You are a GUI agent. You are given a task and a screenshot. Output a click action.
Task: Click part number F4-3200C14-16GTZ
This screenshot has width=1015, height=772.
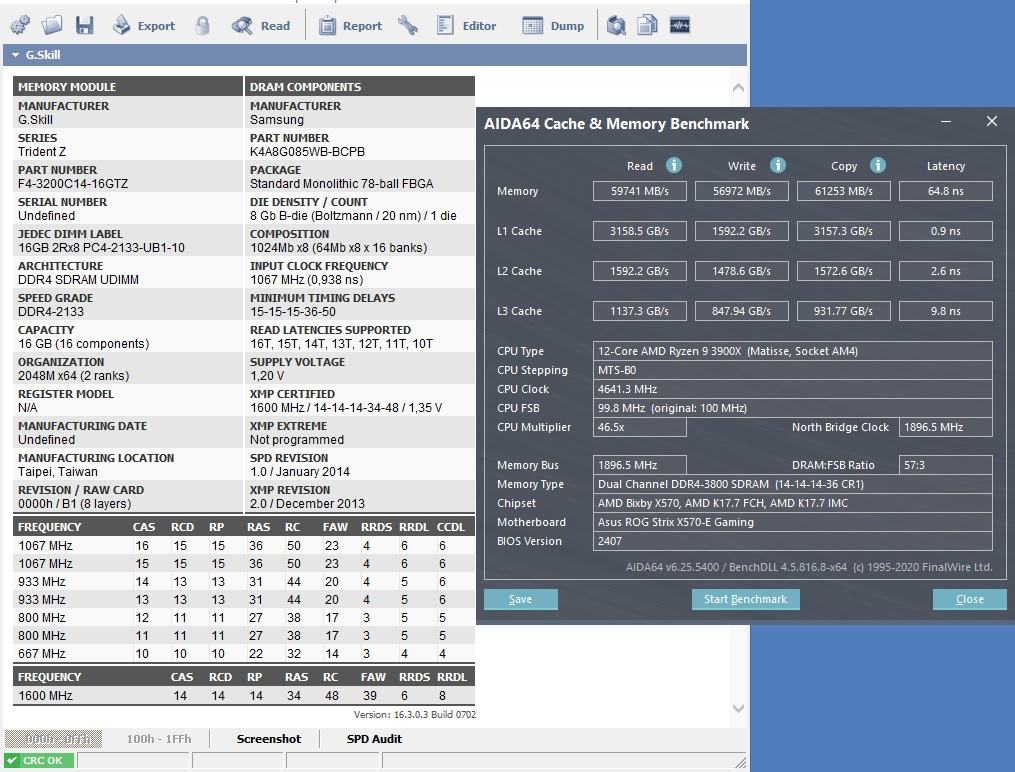pos(72,184)
